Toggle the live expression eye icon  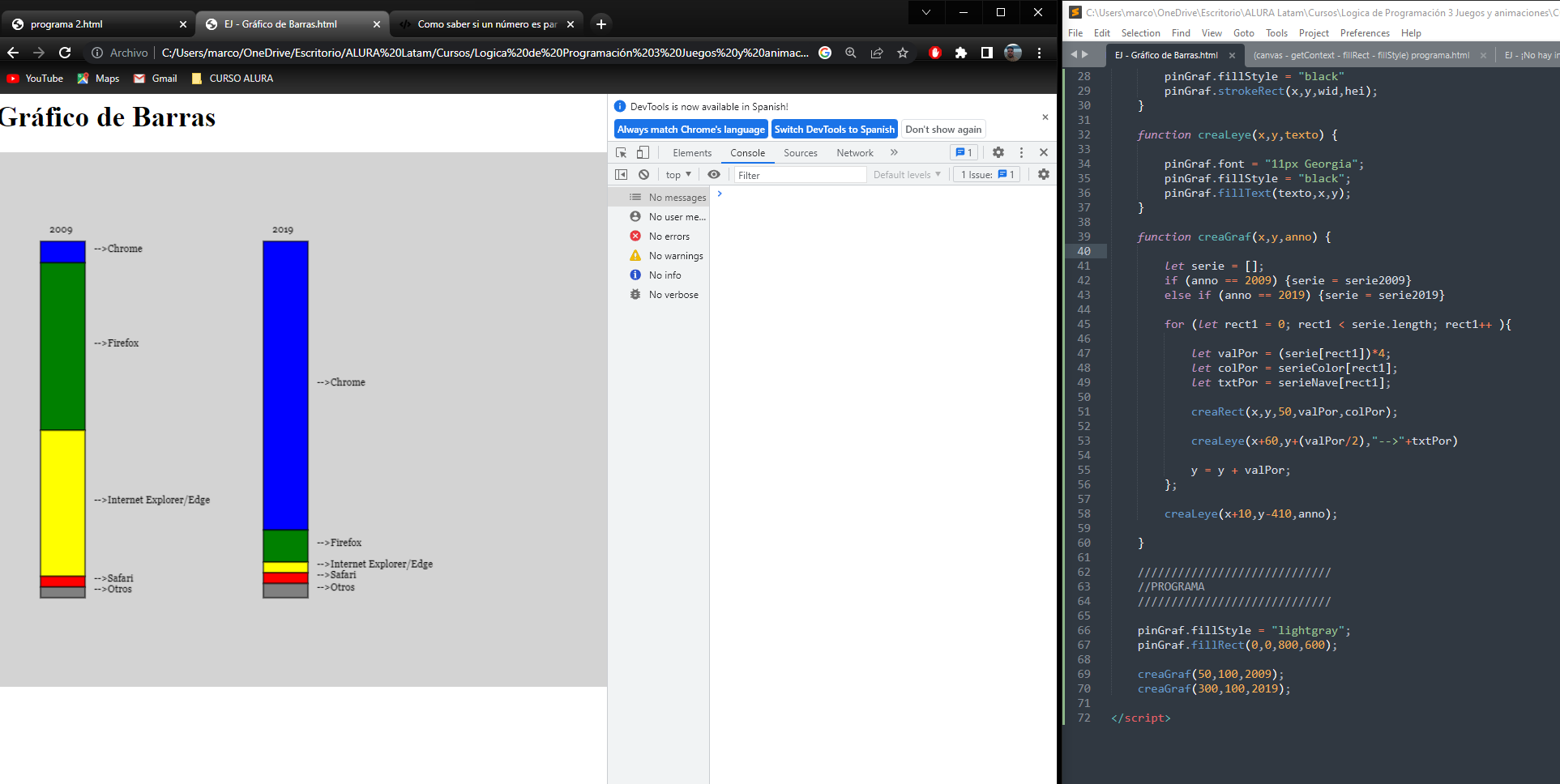pyautogui.click(x=713, y=174)
